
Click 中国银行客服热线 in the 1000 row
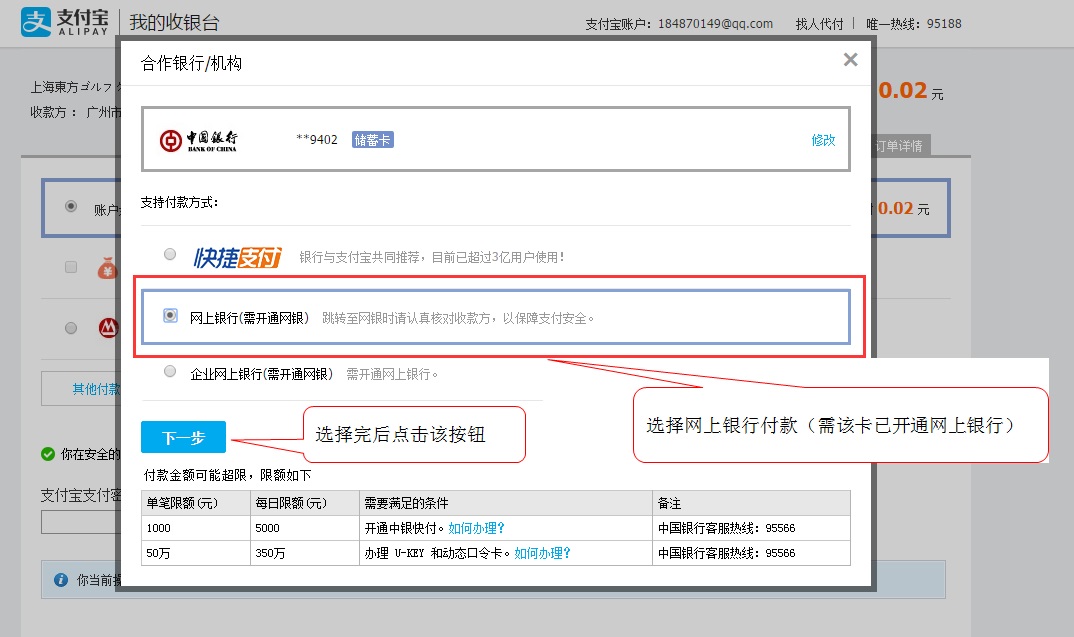[727, 528]
